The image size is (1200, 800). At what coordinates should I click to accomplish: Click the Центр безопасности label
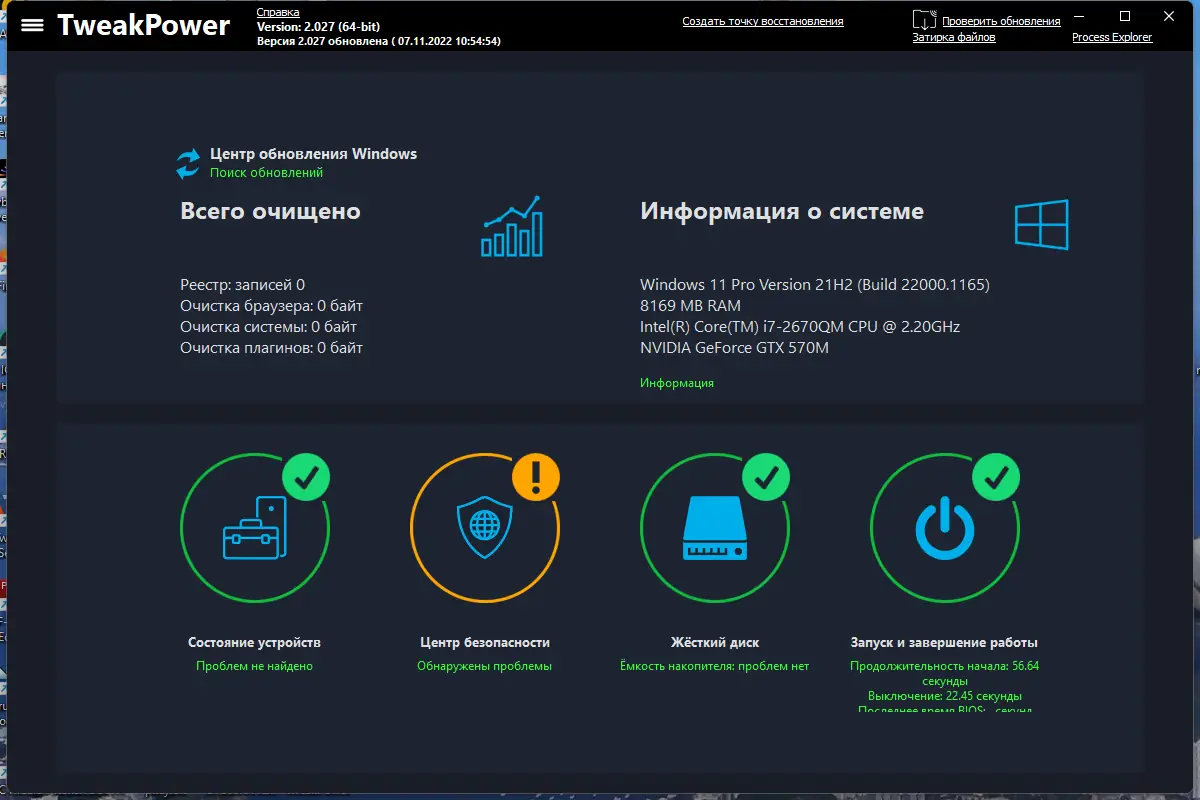click(484, 642)
